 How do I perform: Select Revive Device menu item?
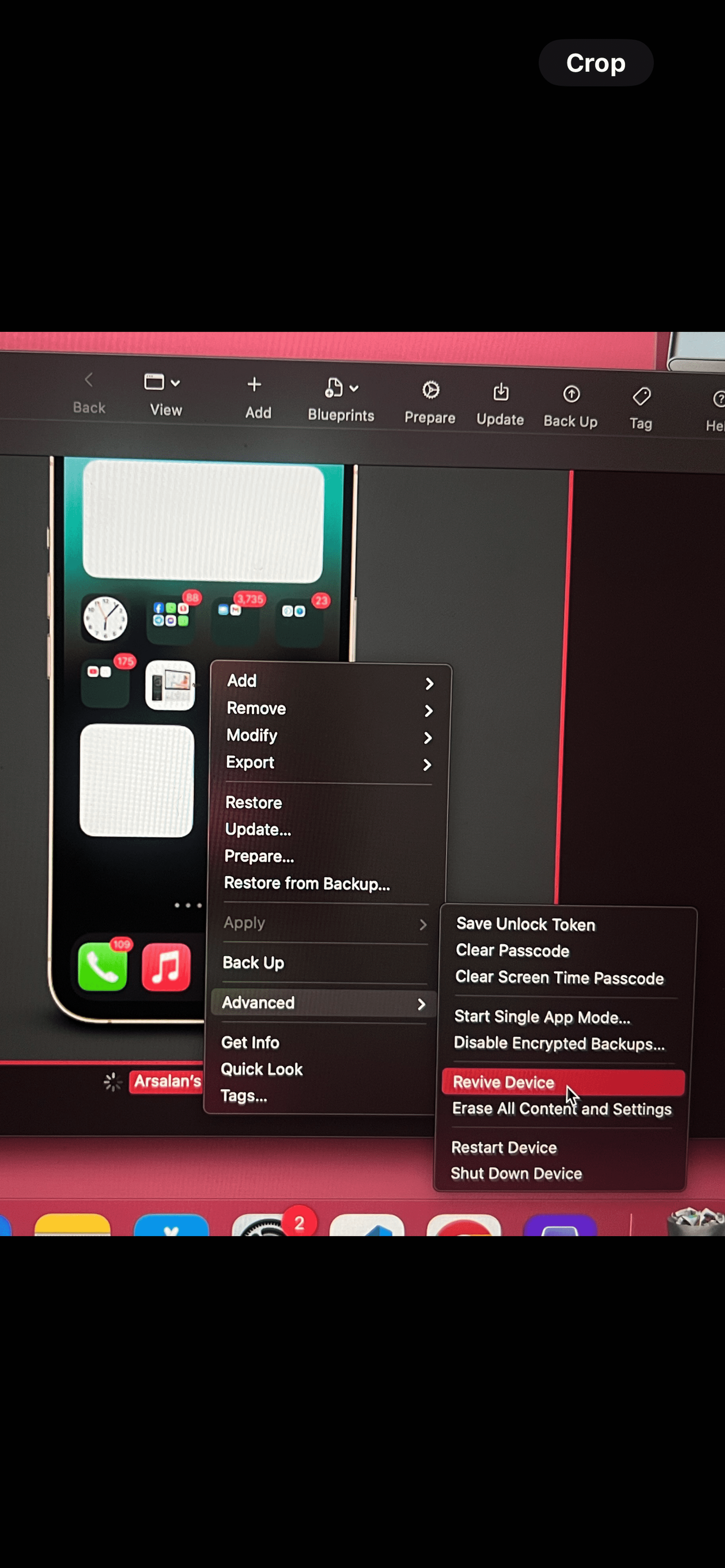(504, 1082)
